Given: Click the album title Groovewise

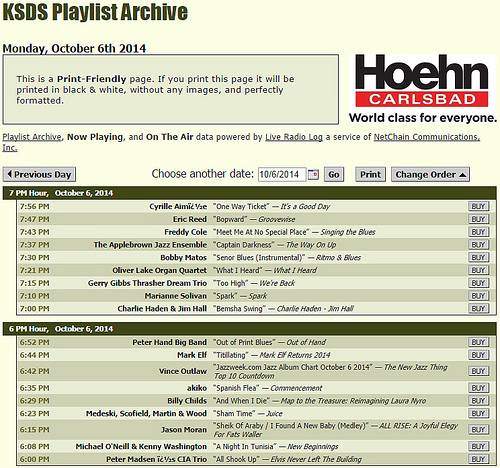Looking at the screenshot, I should (277, 219).
